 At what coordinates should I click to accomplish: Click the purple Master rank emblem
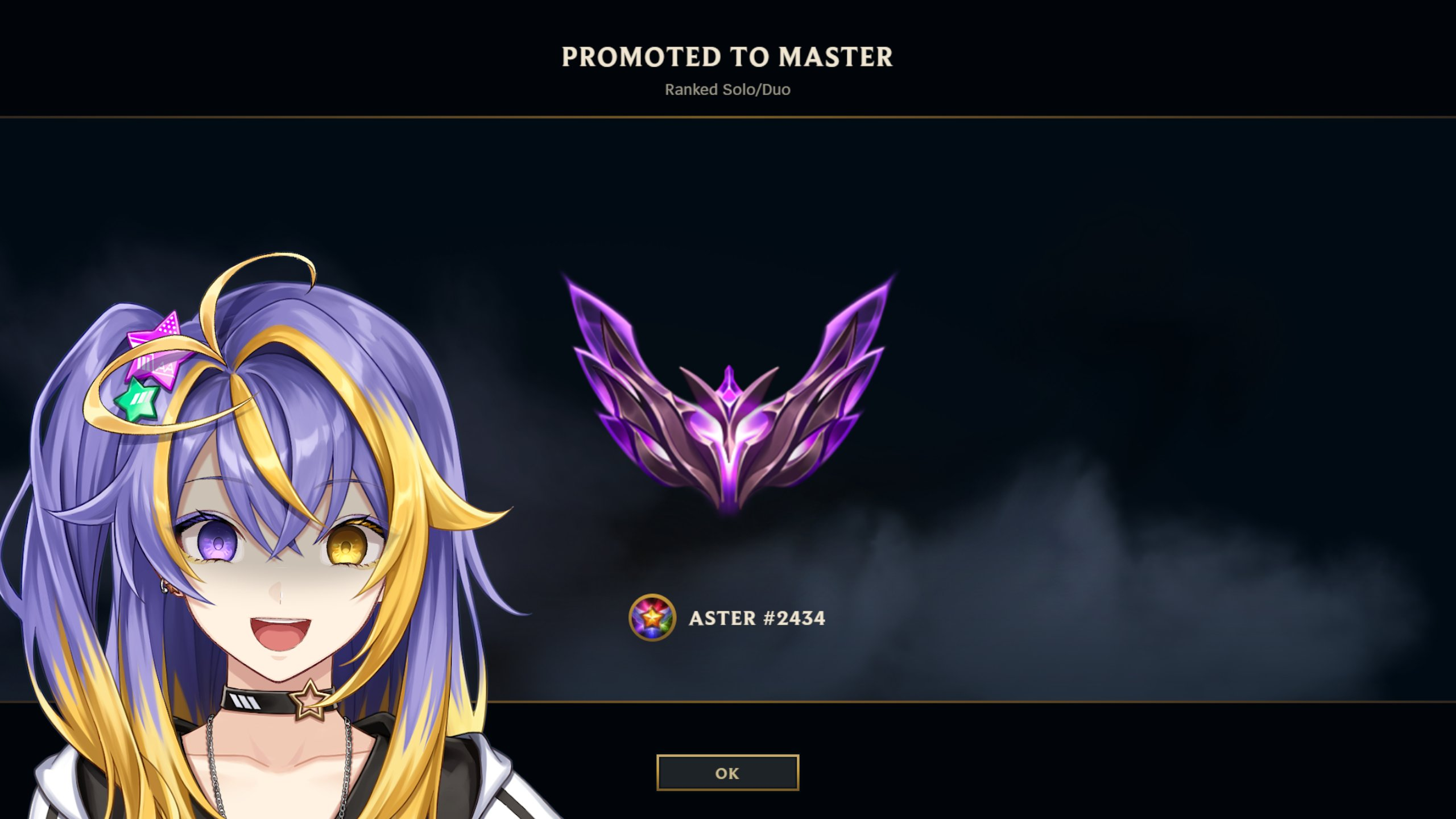point(729,395)
